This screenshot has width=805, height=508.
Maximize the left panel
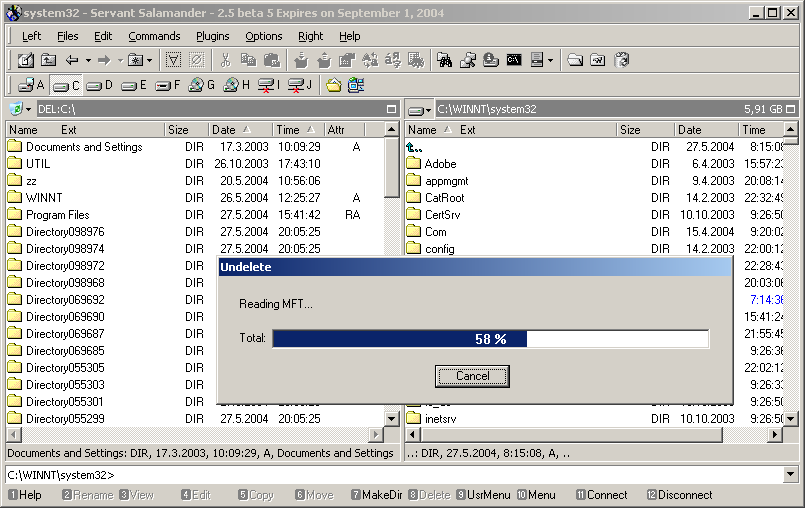click(391, 109)
